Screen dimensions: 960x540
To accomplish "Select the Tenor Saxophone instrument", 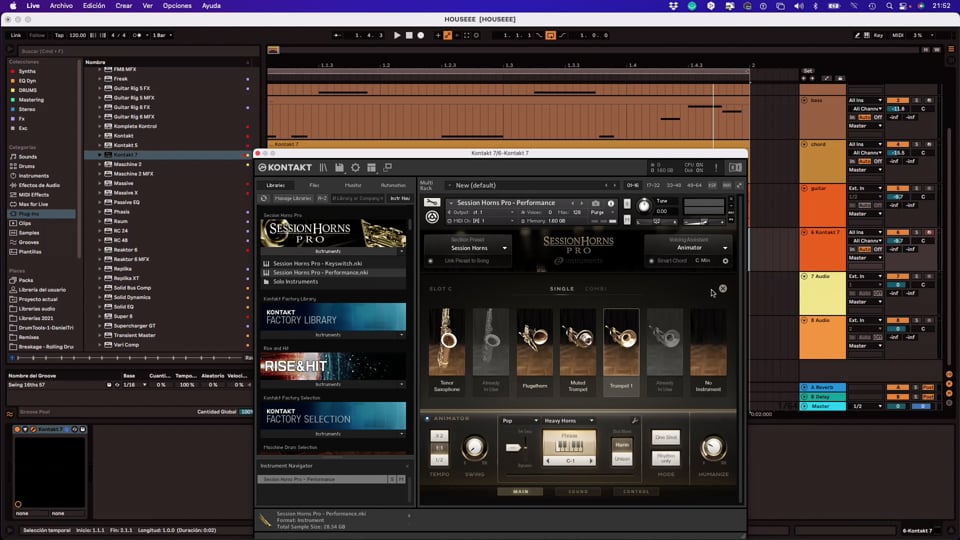I will pos(447,350).
